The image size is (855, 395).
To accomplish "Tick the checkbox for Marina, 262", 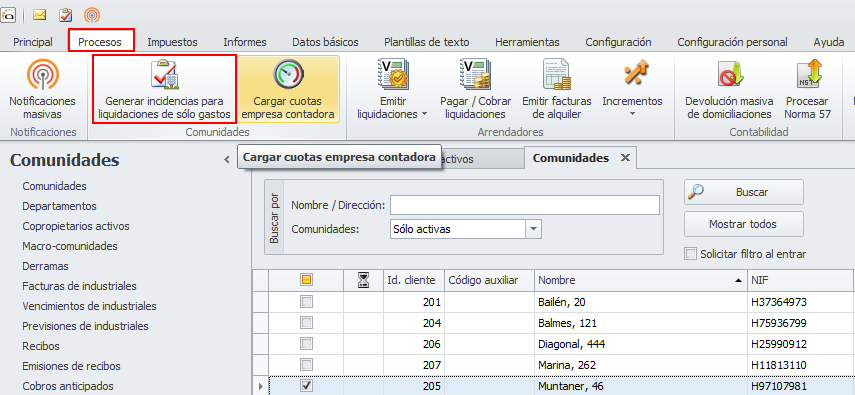I will [306, 364].
